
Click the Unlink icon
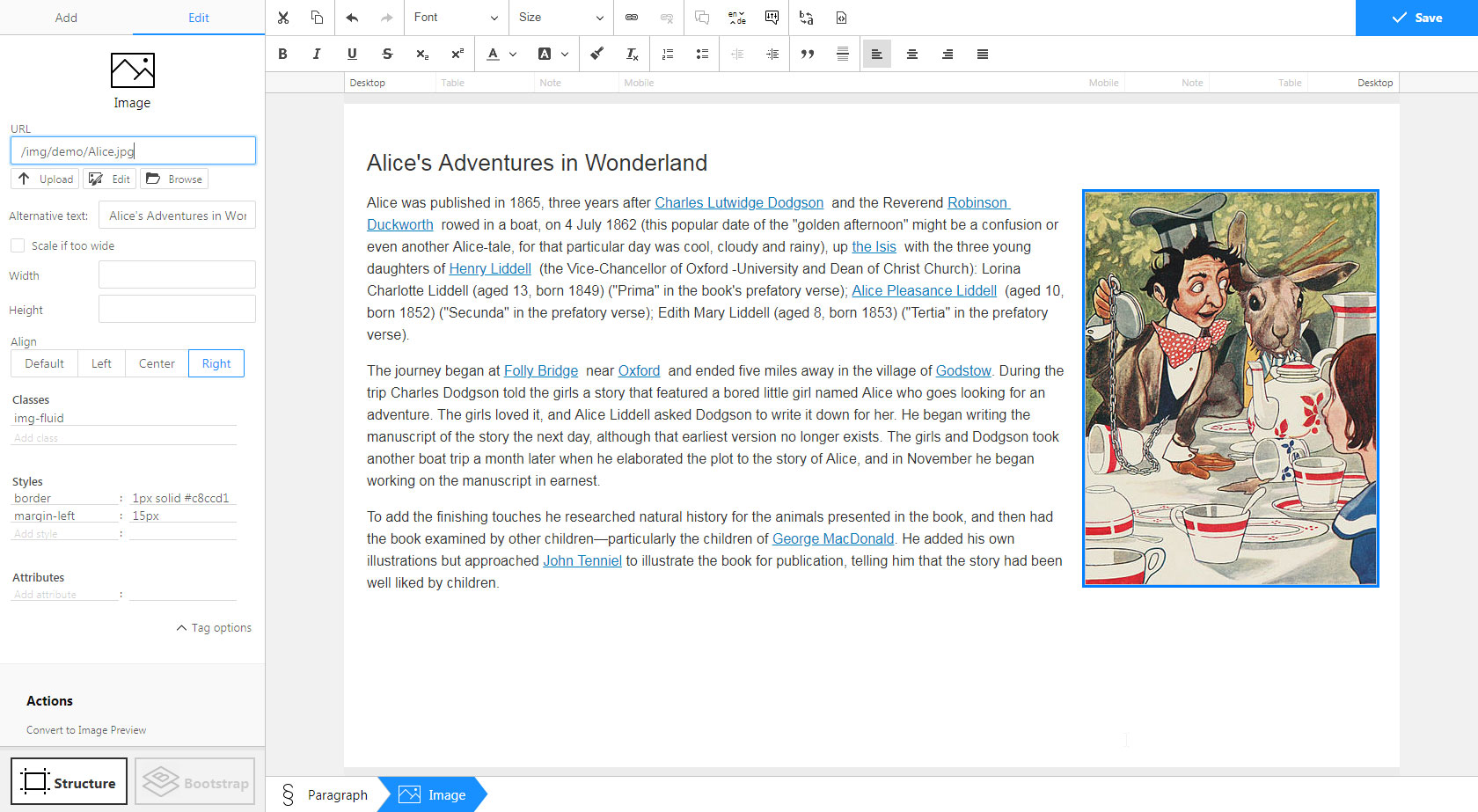pos(667,18)
